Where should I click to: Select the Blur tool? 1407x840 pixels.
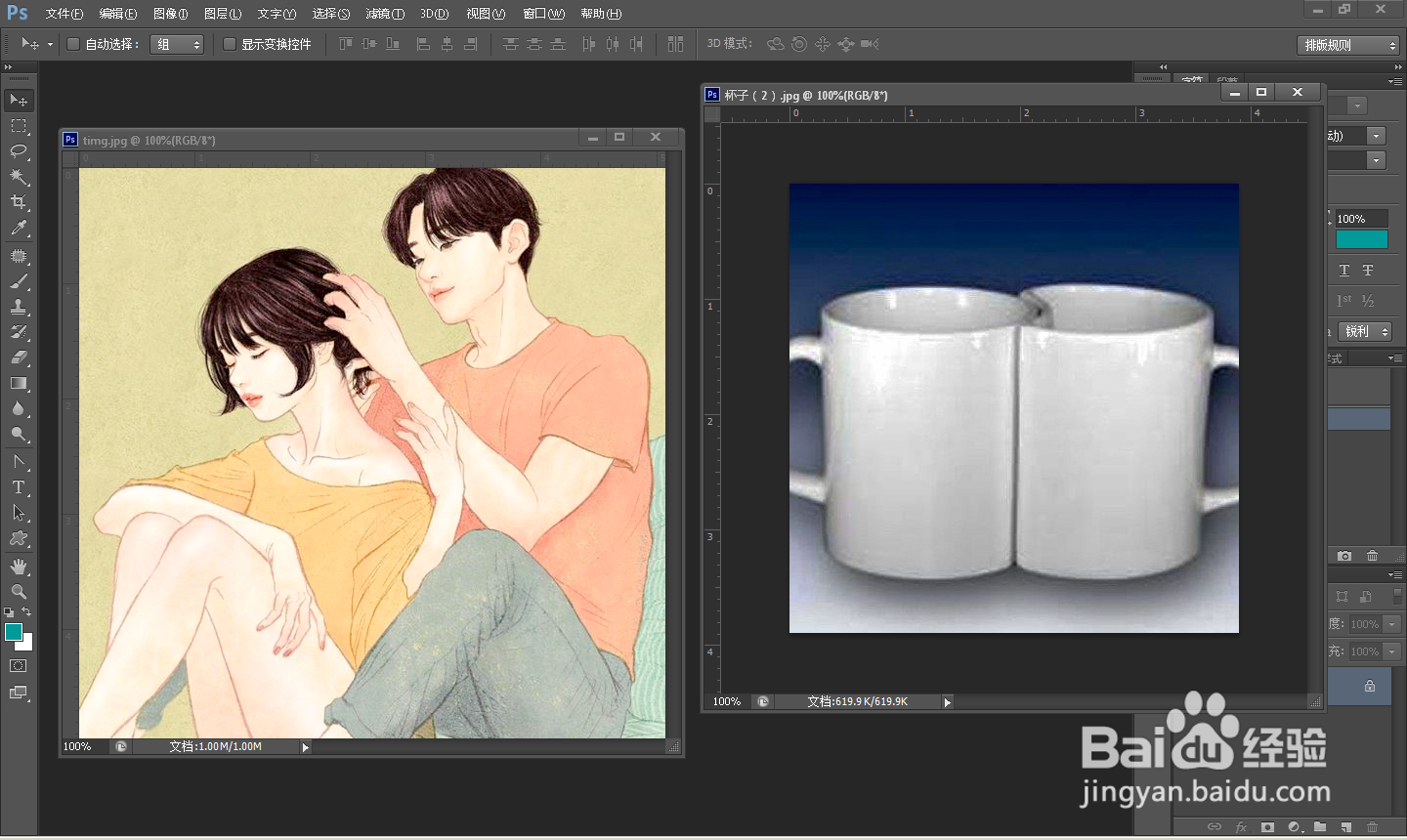pos(19,408)
